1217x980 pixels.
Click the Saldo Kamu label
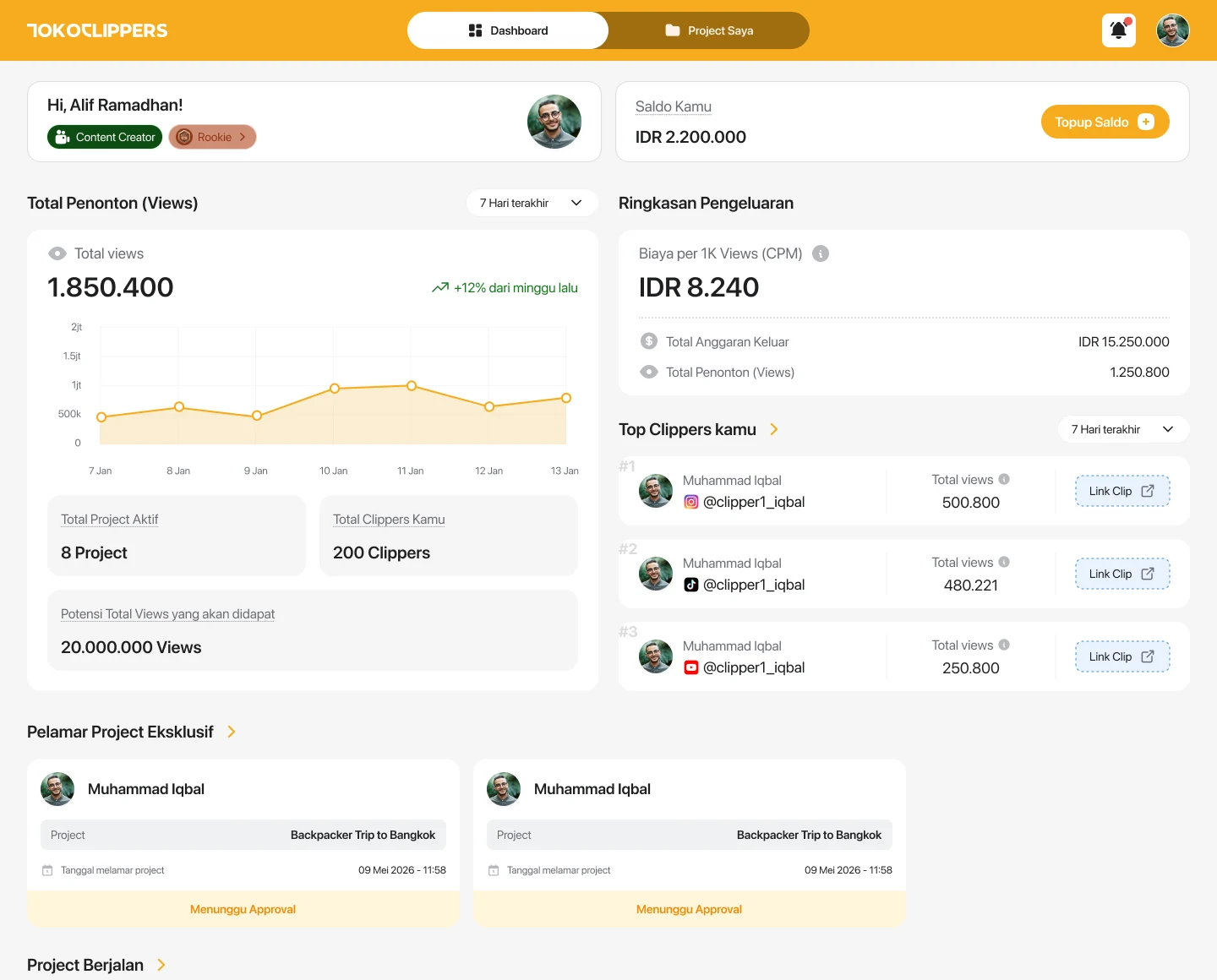674,106
